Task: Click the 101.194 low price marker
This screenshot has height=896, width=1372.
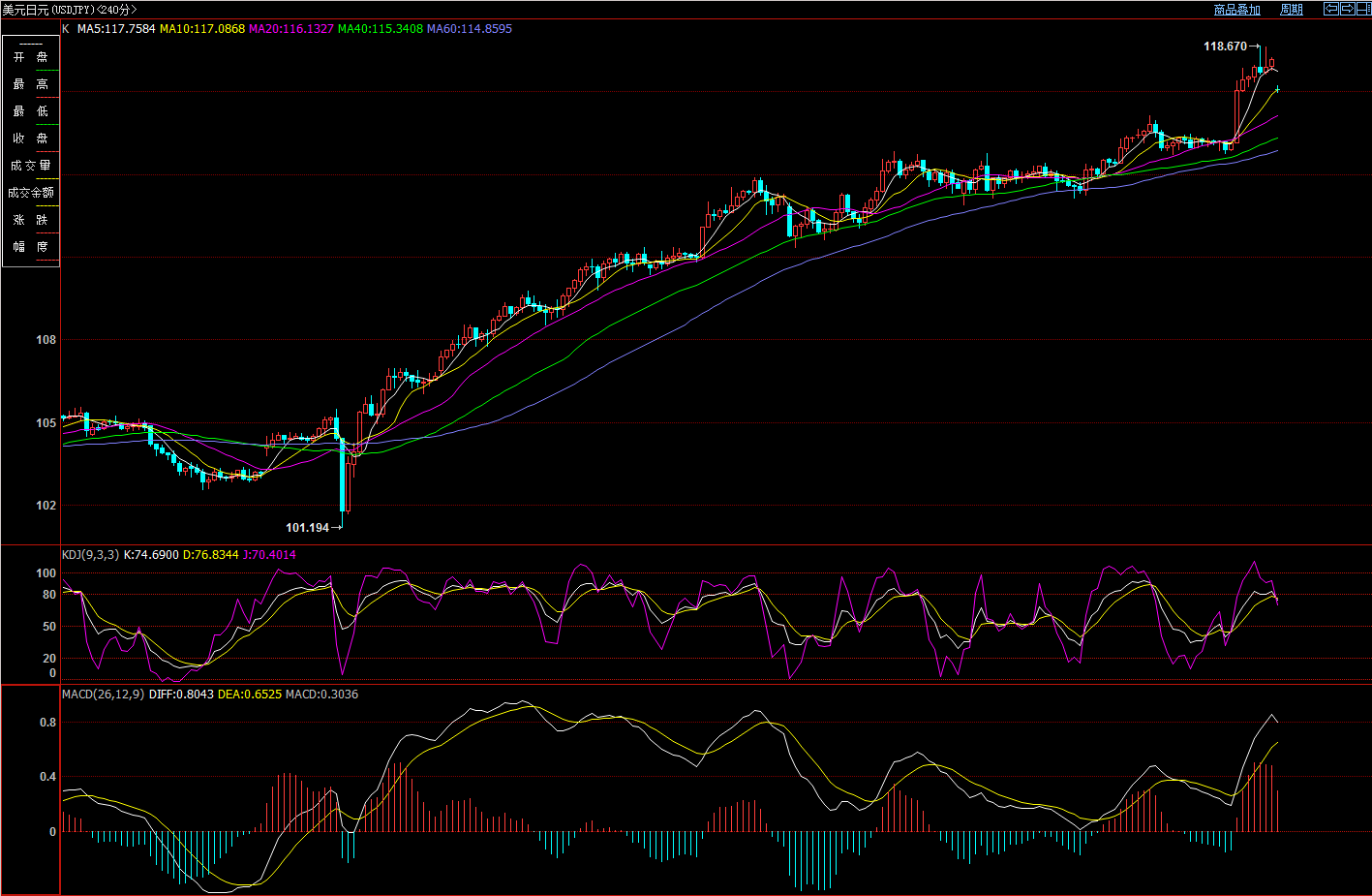Action: click(307, 528)
